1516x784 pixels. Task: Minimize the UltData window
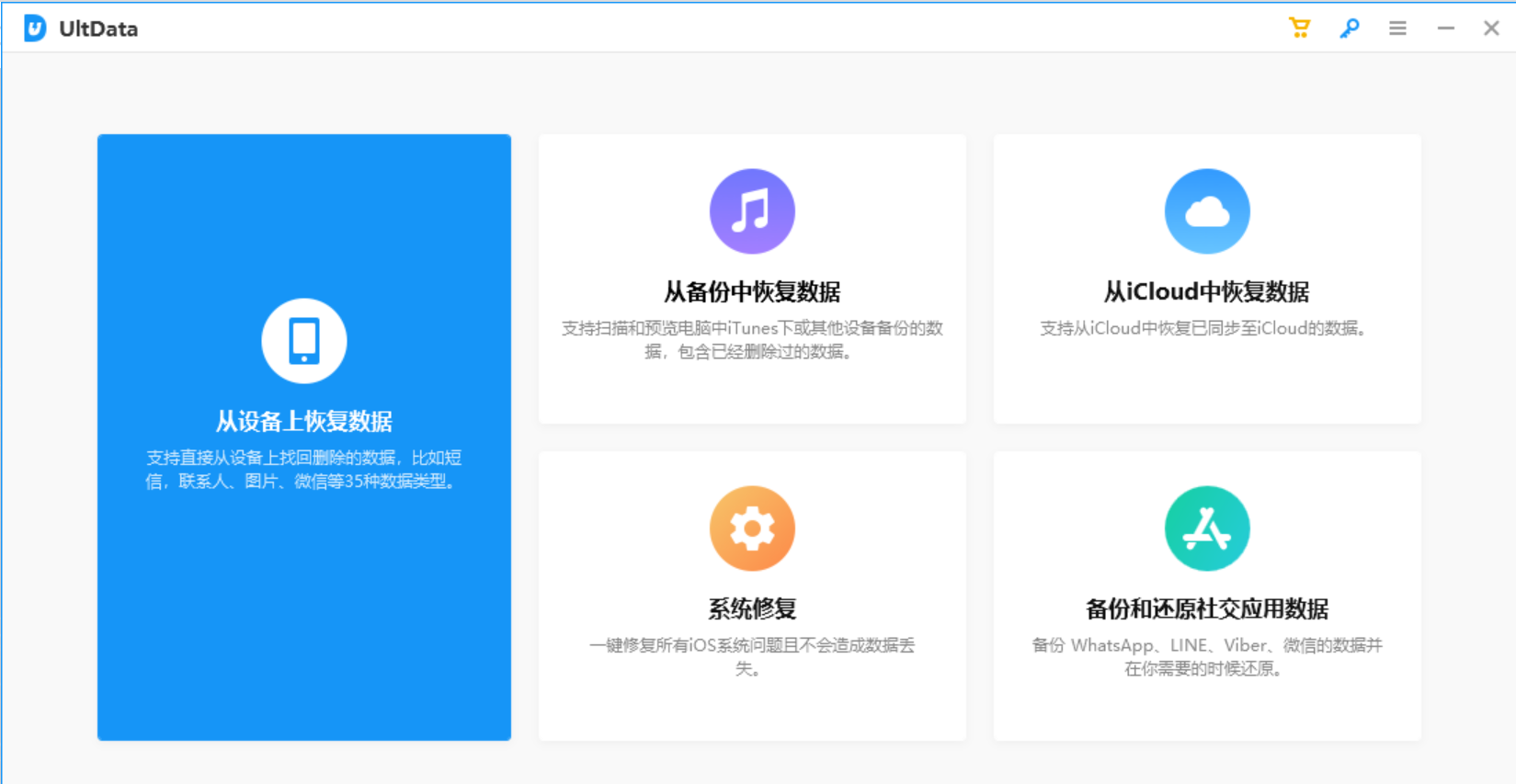pyautogui.click(x=1445, y=28)
